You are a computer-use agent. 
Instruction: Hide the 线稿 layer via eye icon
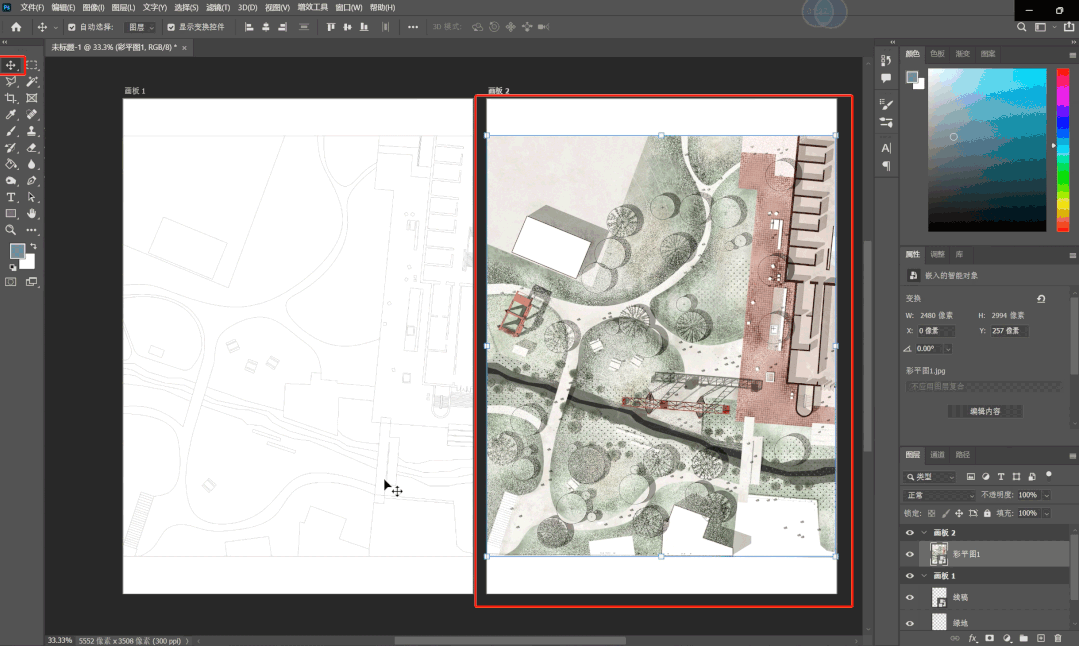(x=909, y=597)
